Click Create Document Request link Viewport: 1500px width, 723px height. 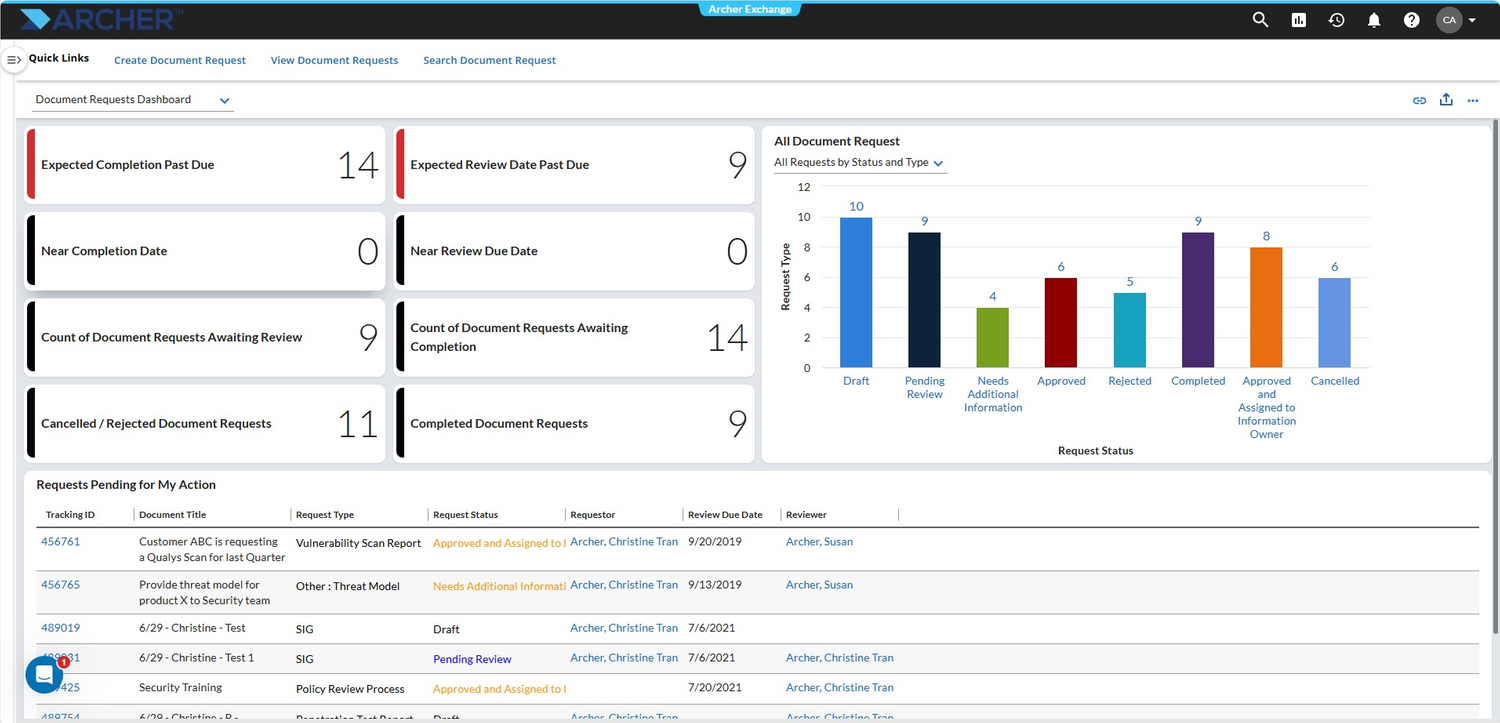180,60
